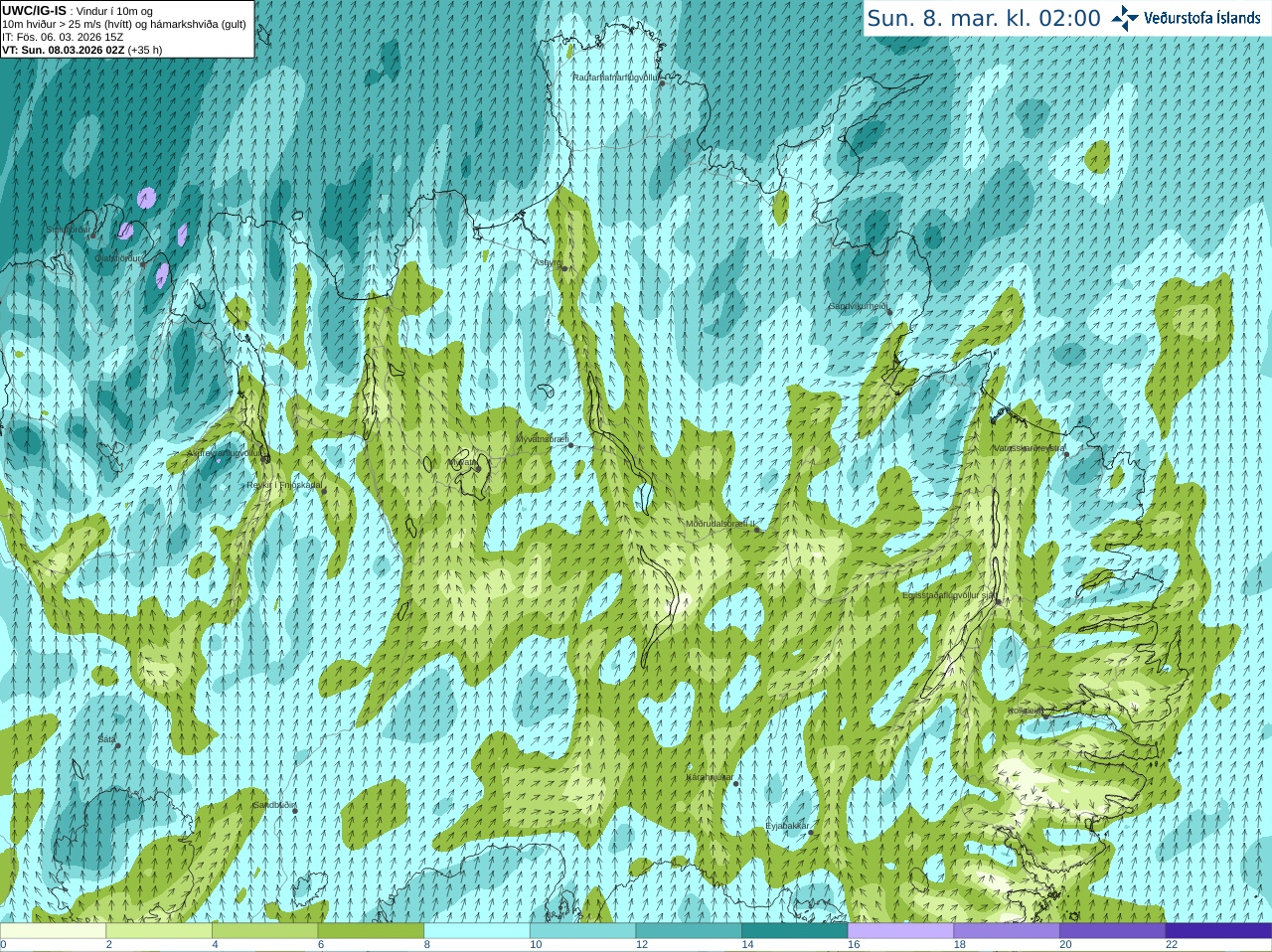Select the 12–14 m/s teal legend swatch
This screenshot has width=1272, height=952.
tap(689, 931)
